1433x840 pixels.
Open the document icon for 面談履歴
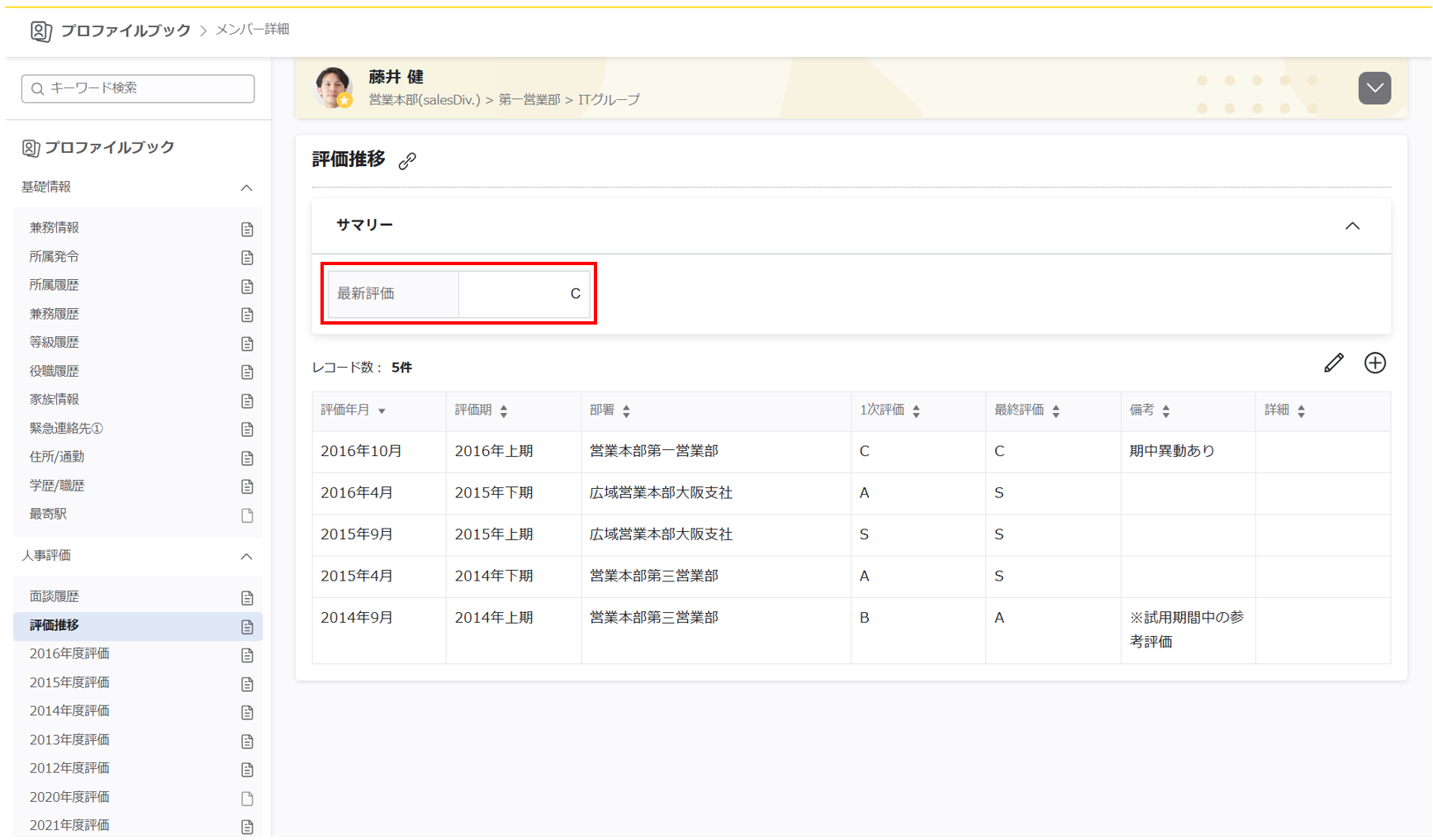pos(247,598)
